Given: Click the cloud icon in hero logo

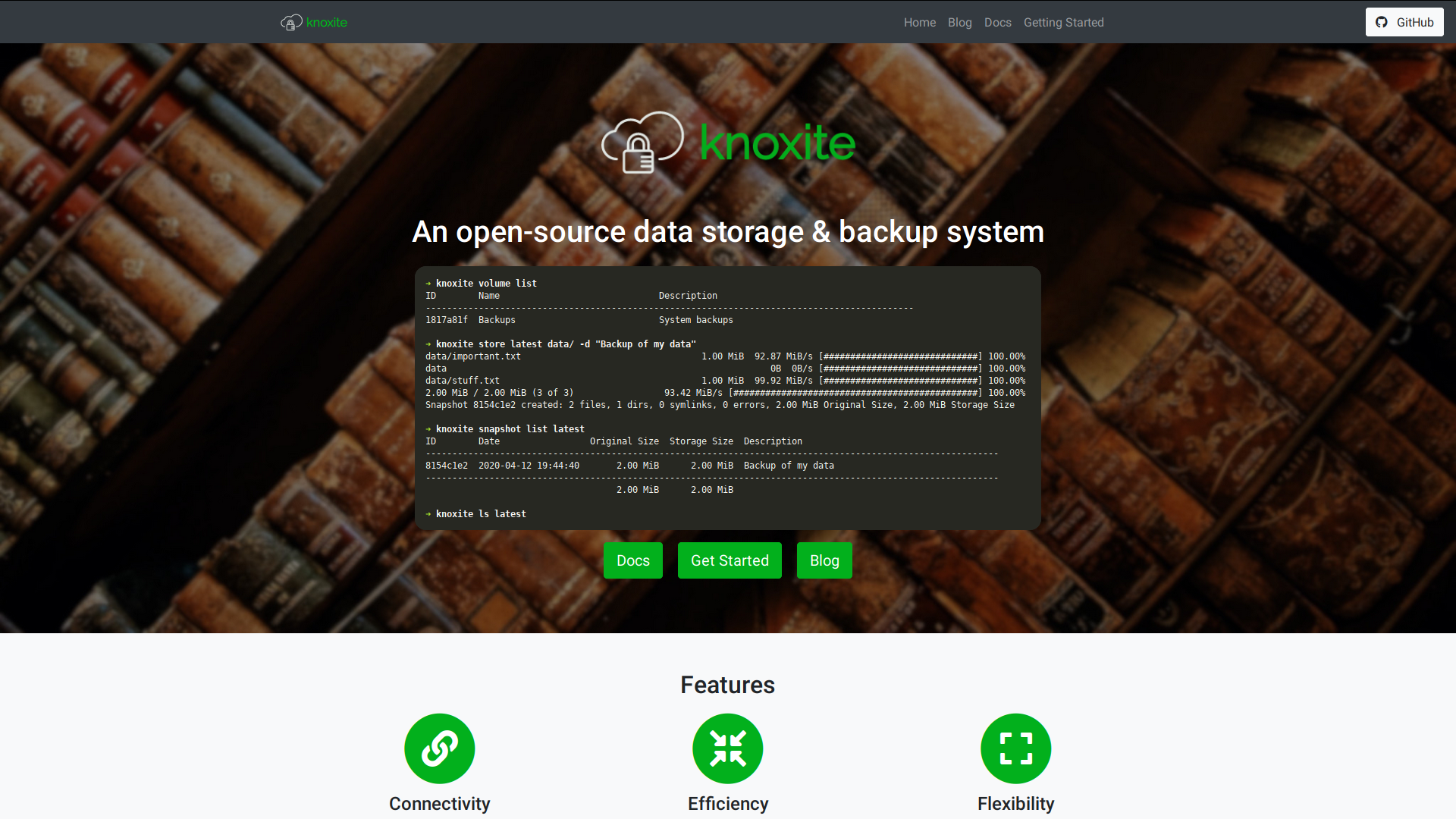Looking at the screenshot, I should pyautogui.click(x=639, y=141).
